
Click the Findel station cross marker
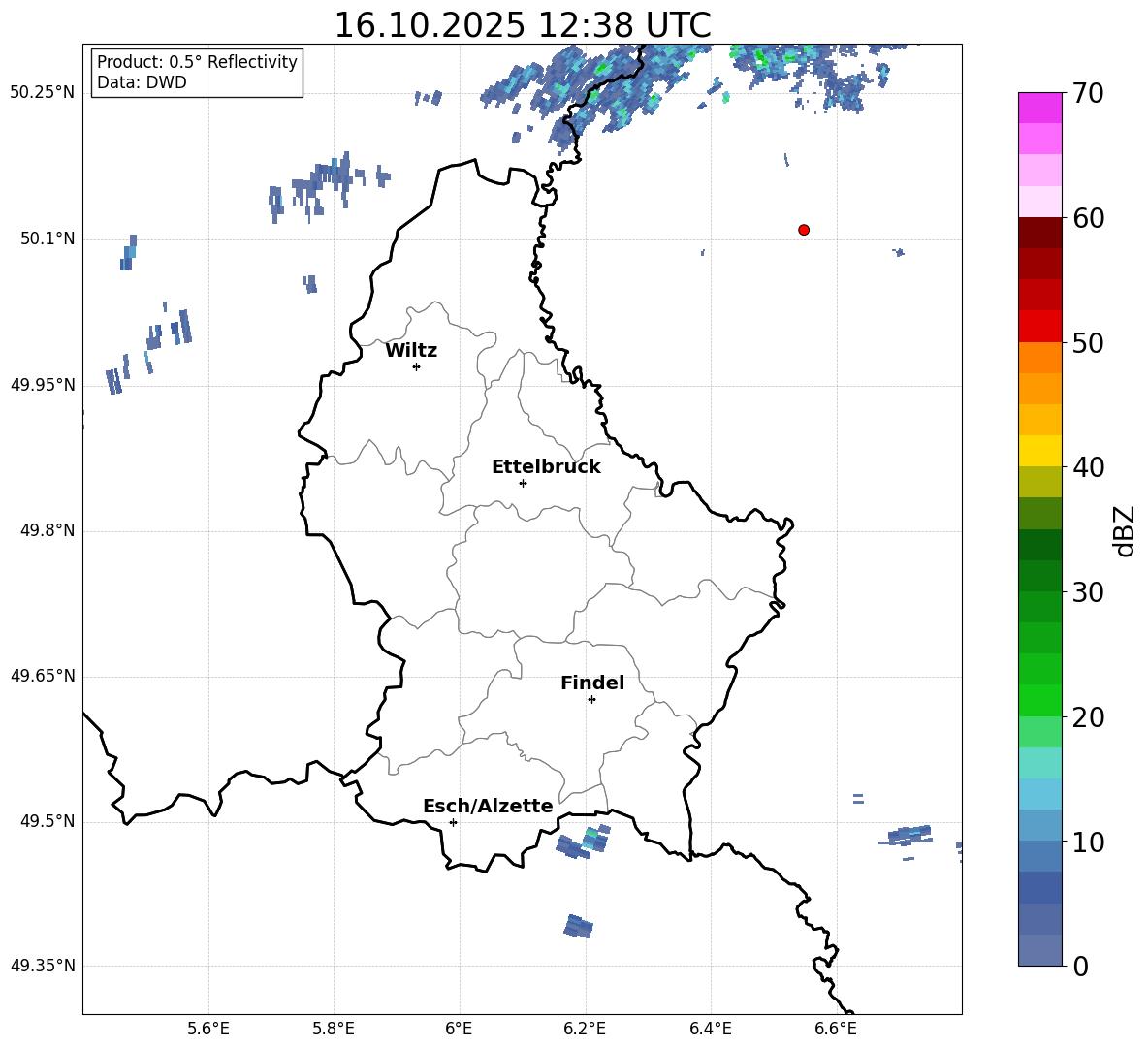[x=591, y=700]
